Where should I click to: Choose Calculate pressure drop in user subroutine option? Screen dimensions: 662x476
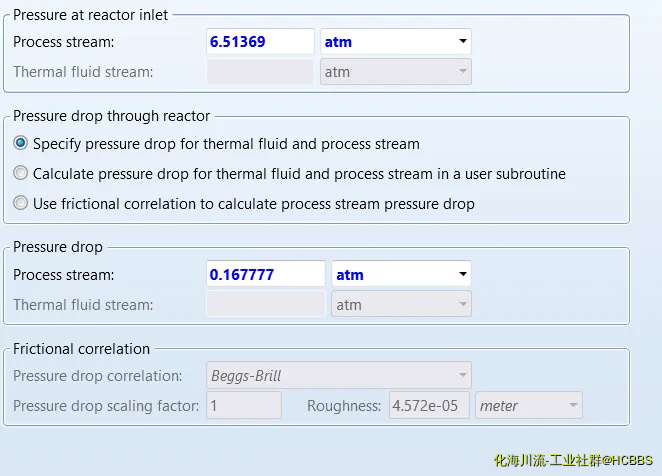point(20,173)
